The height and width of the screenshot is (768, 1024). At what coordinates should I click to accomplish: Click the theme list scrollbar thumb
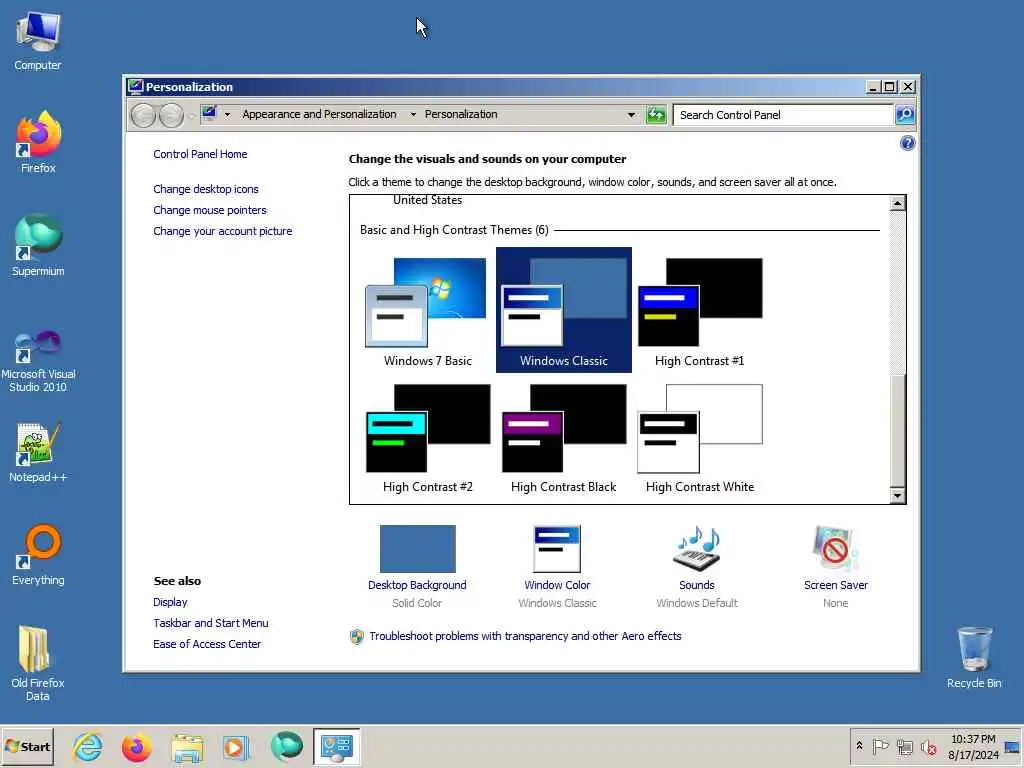click(x=898, y=431)
